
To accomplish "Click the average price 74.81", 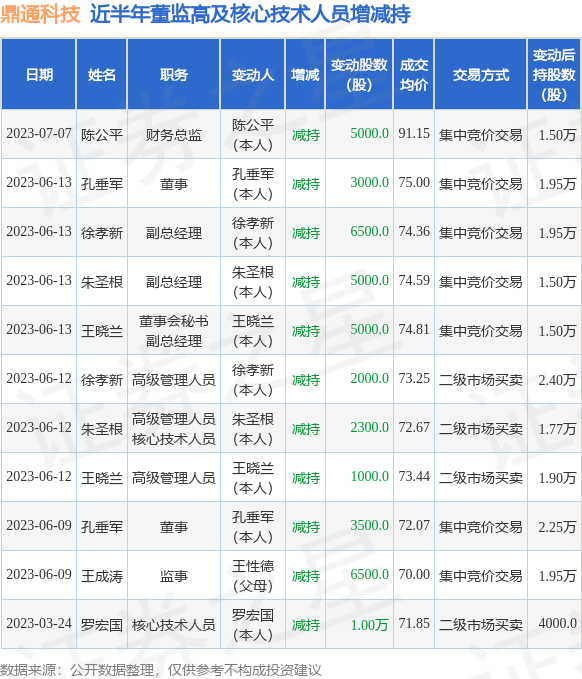I will pyautogui.click(x=414, y=329).
